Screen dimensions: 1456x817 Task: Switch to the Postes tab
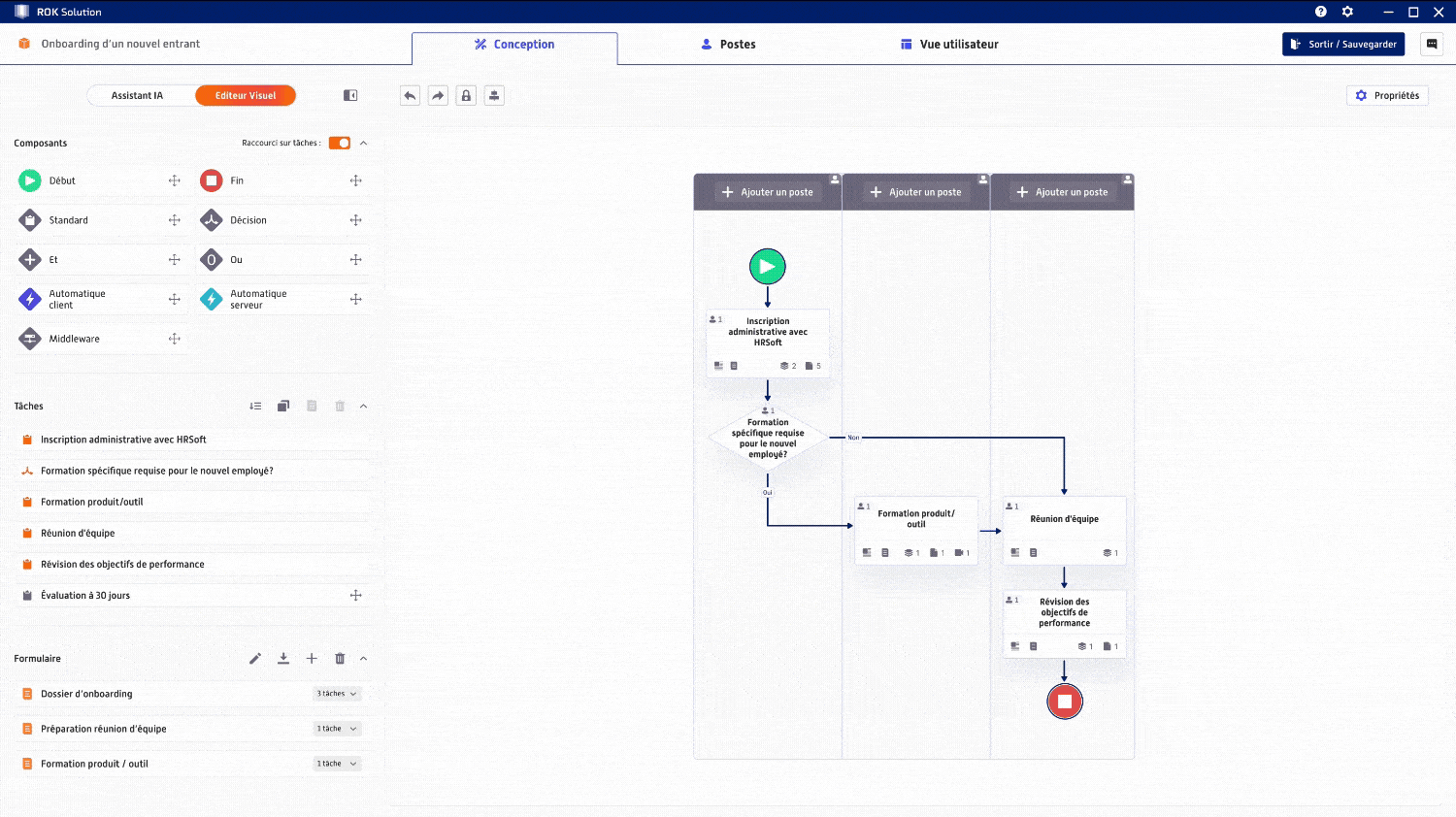(x=728, y=44)
